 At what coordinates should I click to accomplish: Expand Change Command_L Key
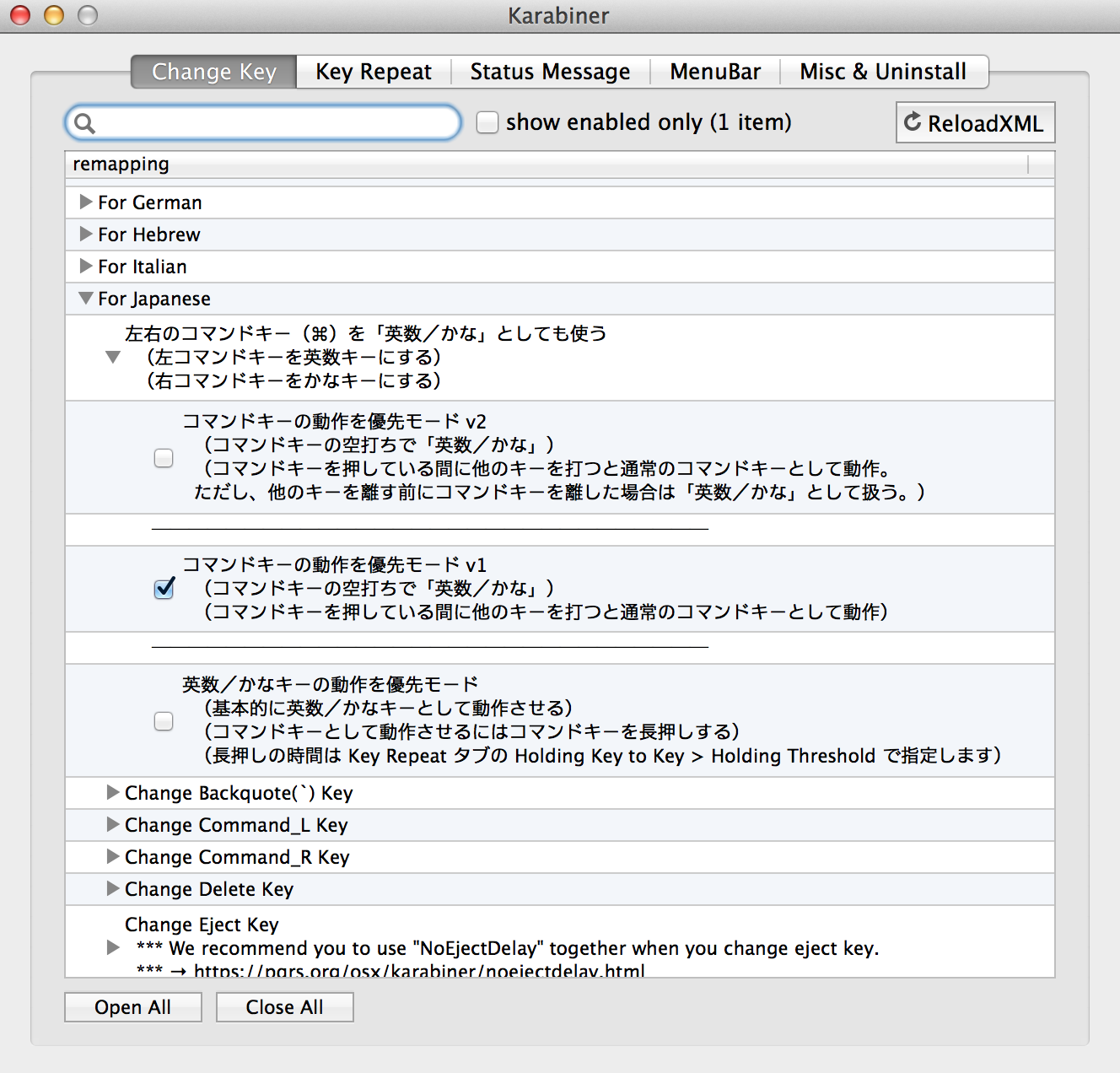tap(112, 824)
